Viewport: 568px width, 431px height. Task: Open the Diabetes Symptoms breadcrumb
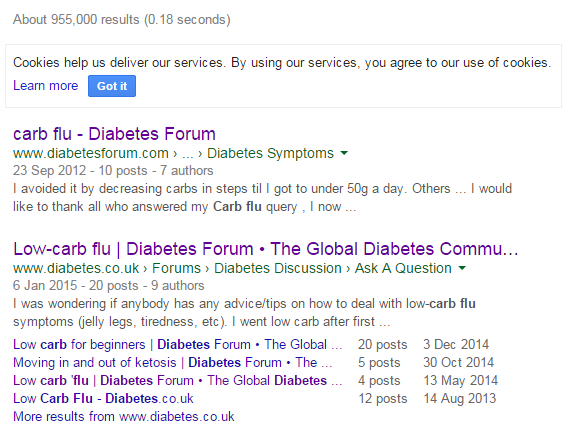pos(270,153)
